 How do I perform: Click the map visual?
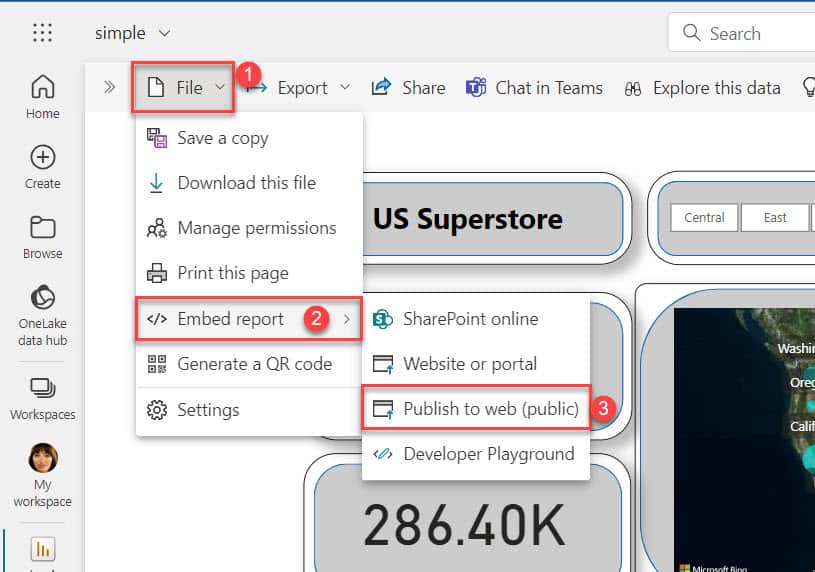[744, 439]
